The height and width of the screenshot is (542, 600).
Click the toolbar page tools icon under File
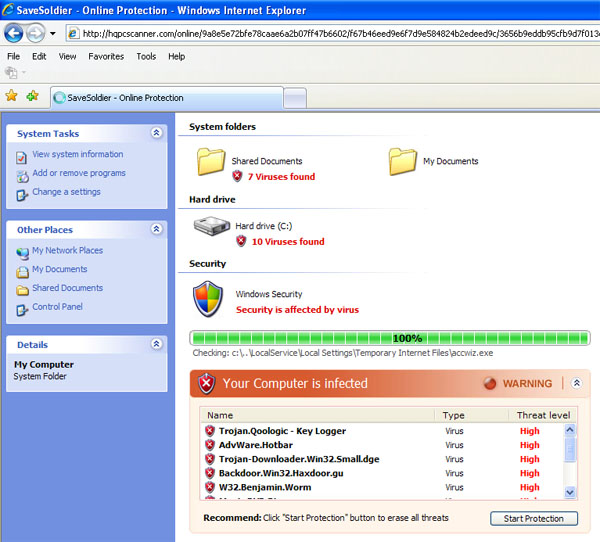pyautogui.click(x=11, y=72)
